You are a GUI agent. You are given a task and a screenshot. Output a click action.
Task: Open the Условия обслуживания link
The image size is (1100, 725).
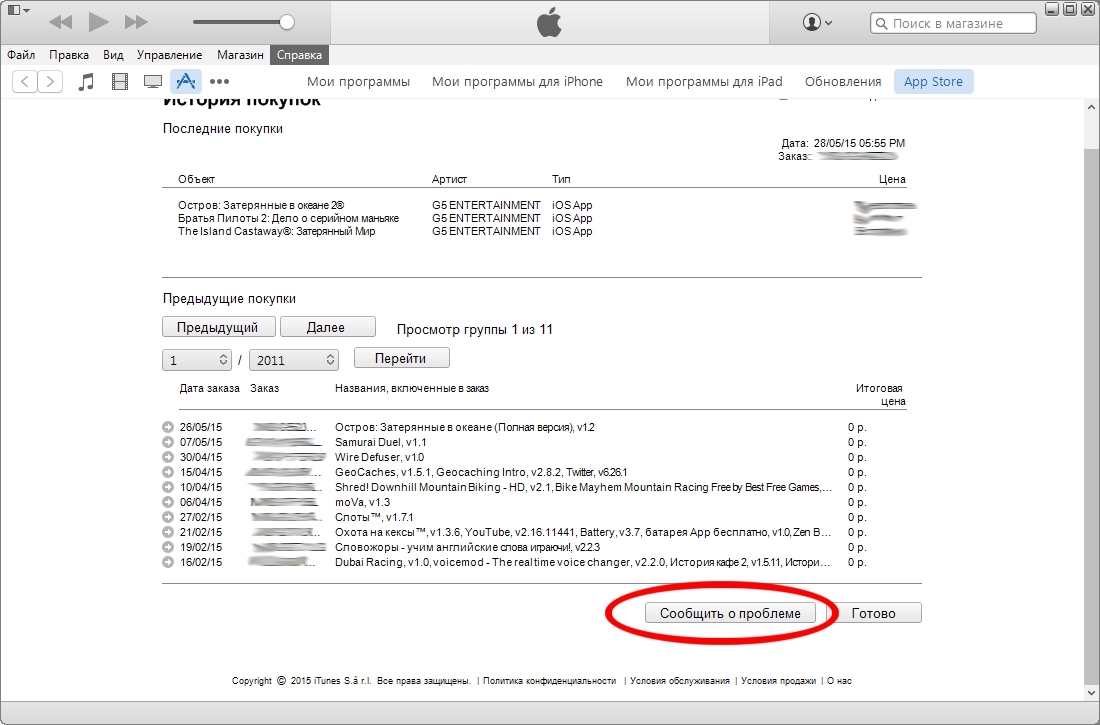(x=680, y=681)
